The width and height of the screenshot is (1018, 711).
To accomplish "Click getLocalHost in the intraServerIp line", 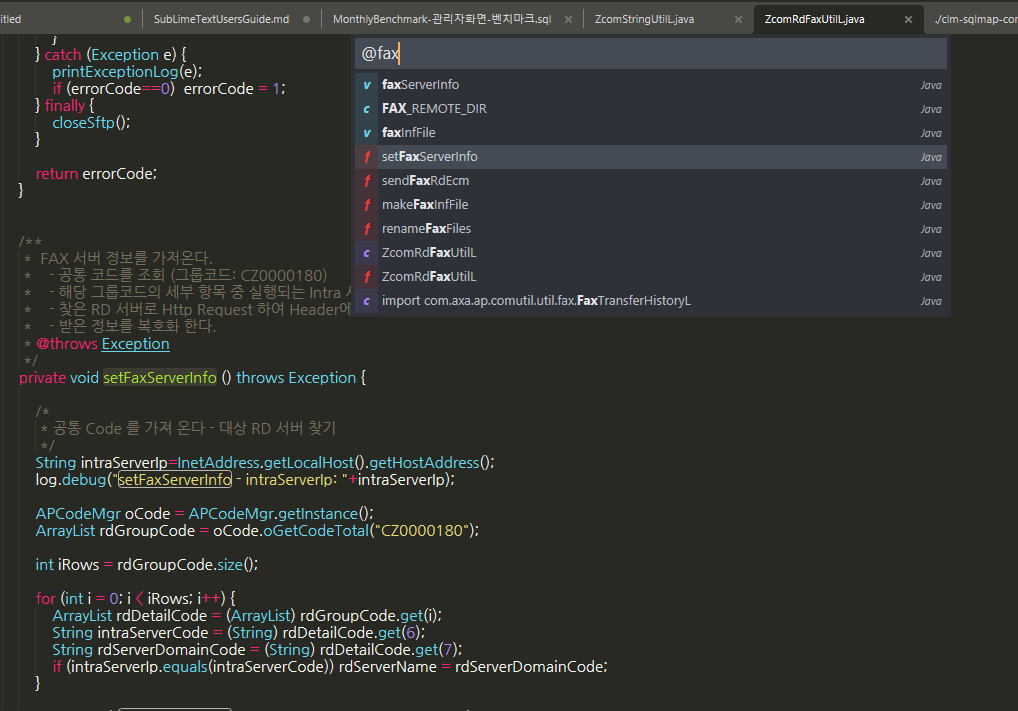I will coord(309,463).
